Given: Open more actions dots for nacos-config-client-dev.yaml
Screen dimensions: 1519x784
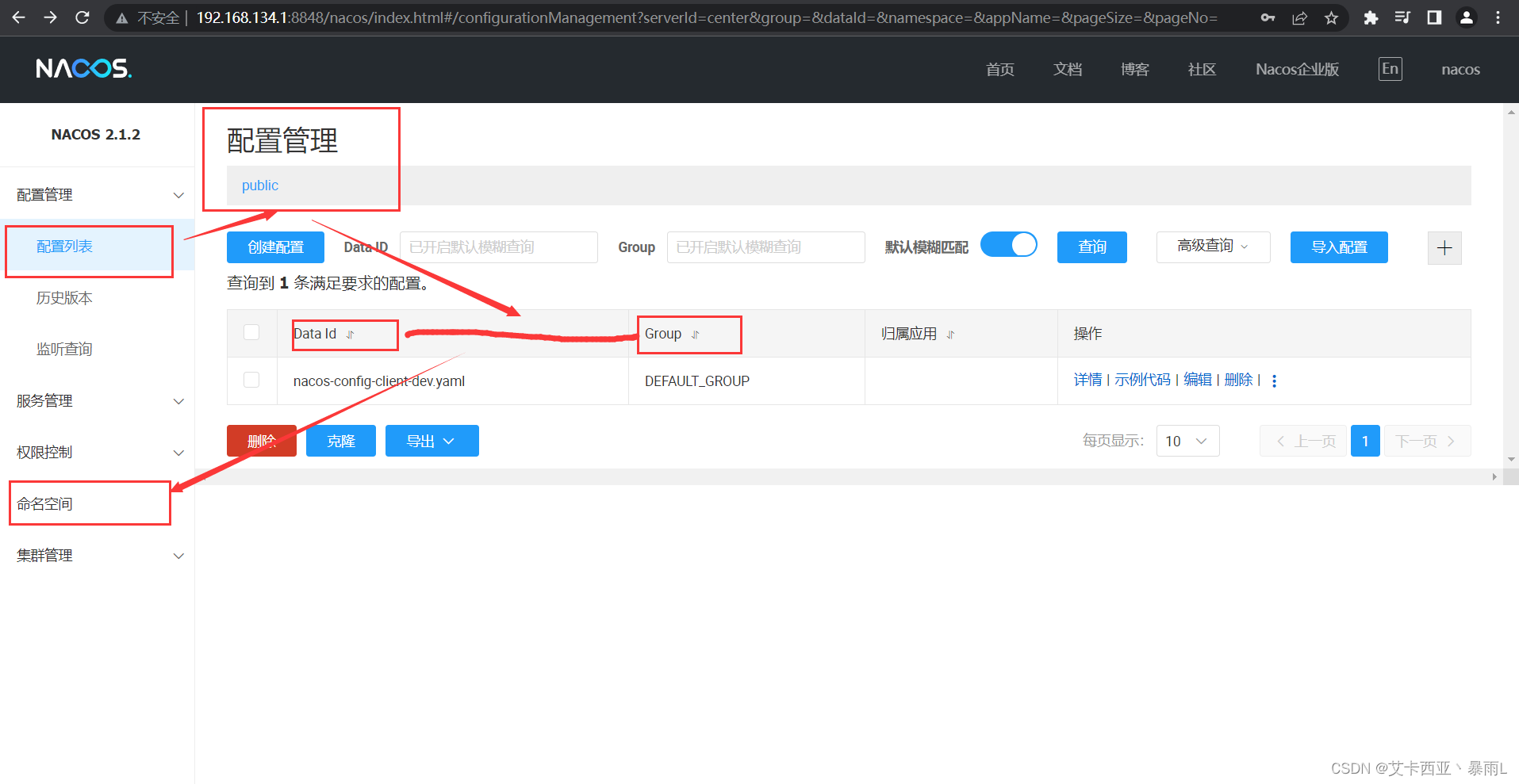Looking at the screenshot, I should coord(1274,381).
